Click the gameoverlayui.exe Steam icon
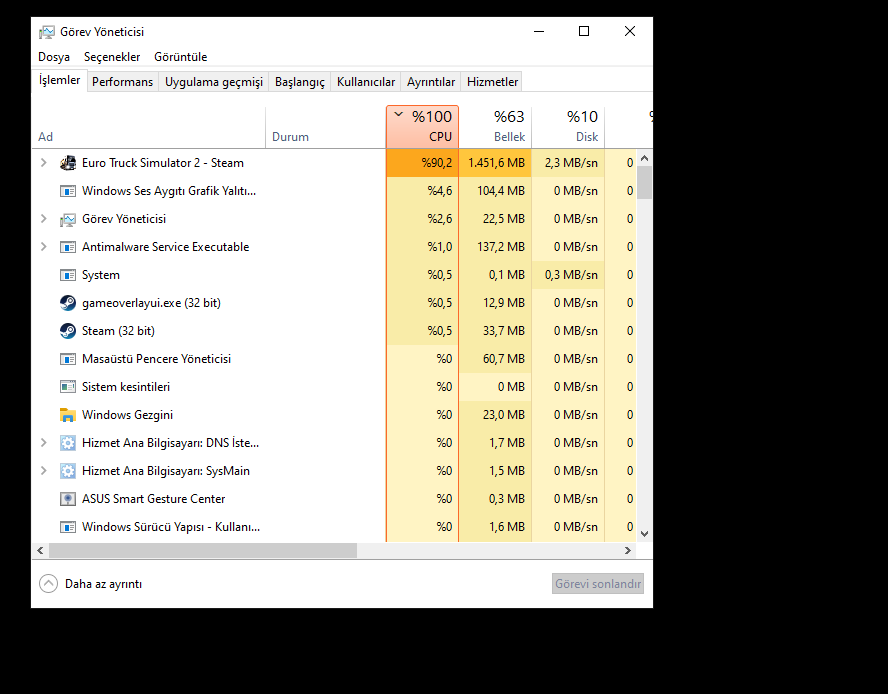The height and width of the screenshot is (694, 888). click(68, 303)
